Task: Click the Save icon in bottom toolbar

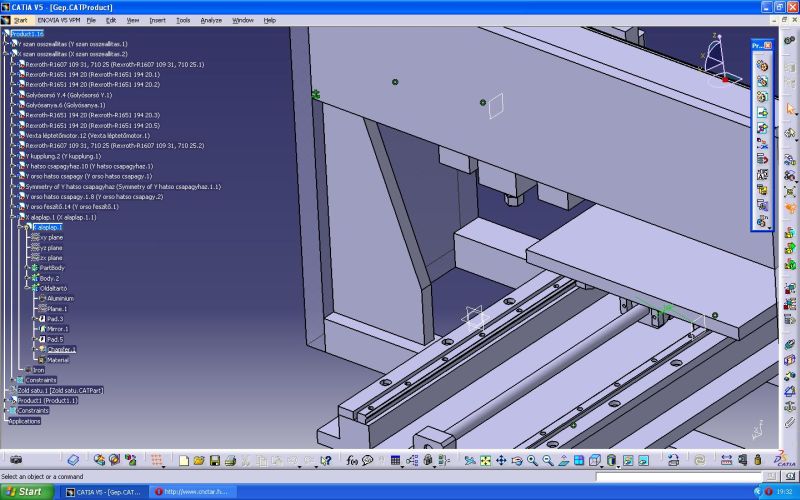Action: (x=214, y=460)
